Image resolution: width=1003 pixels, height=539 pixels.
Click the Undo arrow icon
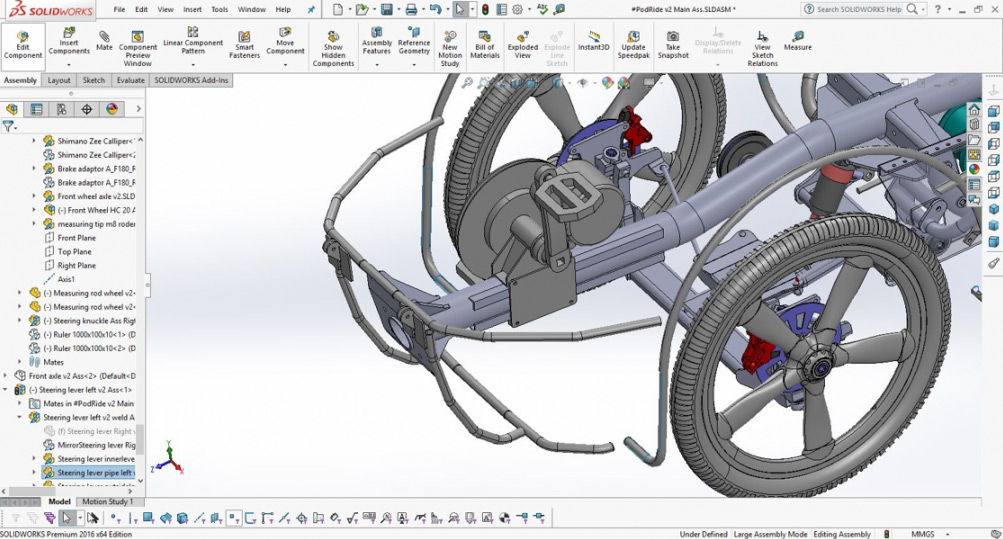pos(436,10)
